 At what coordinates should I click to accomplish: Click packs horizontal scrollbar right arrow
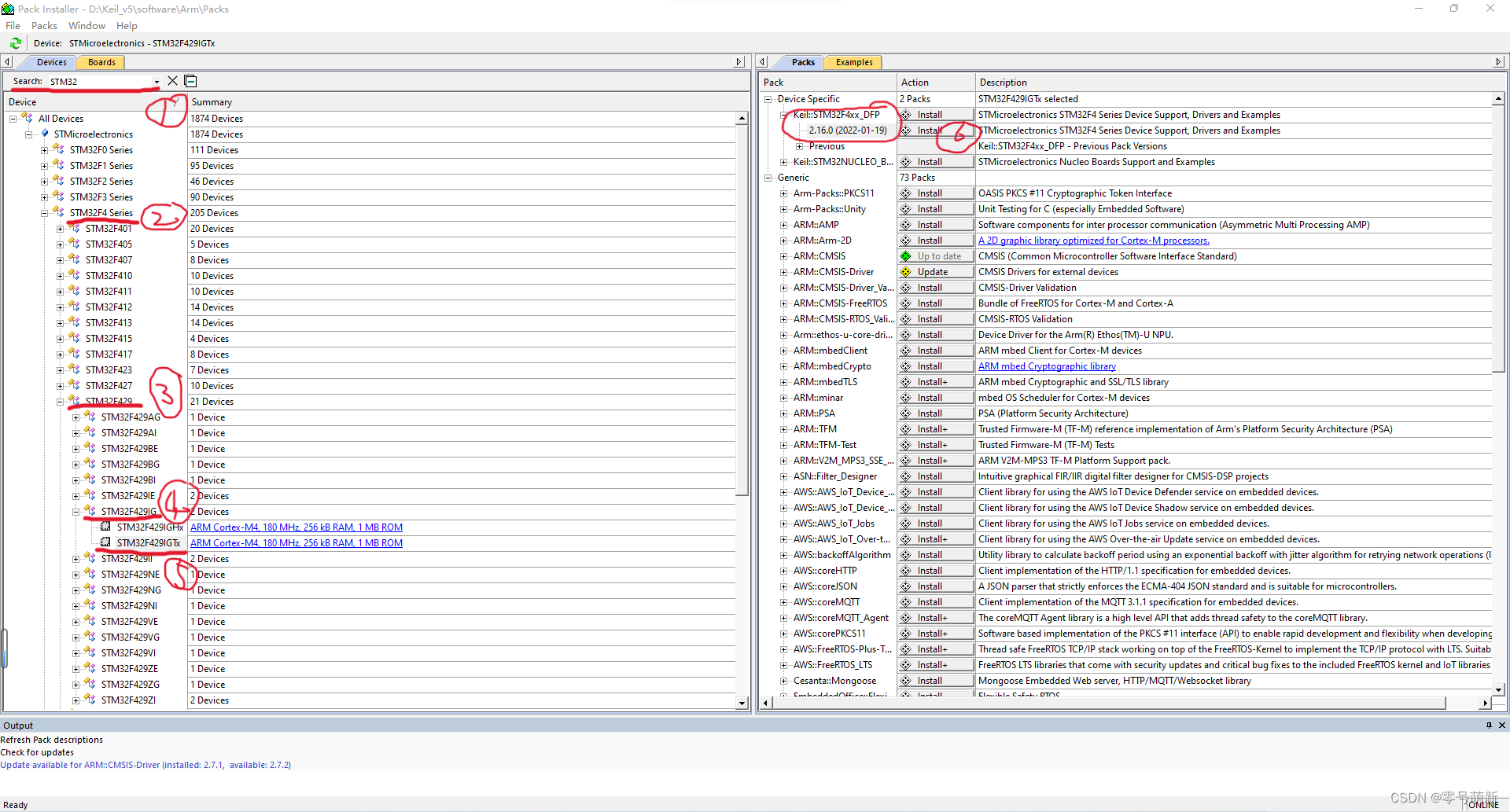[1485, 703]
